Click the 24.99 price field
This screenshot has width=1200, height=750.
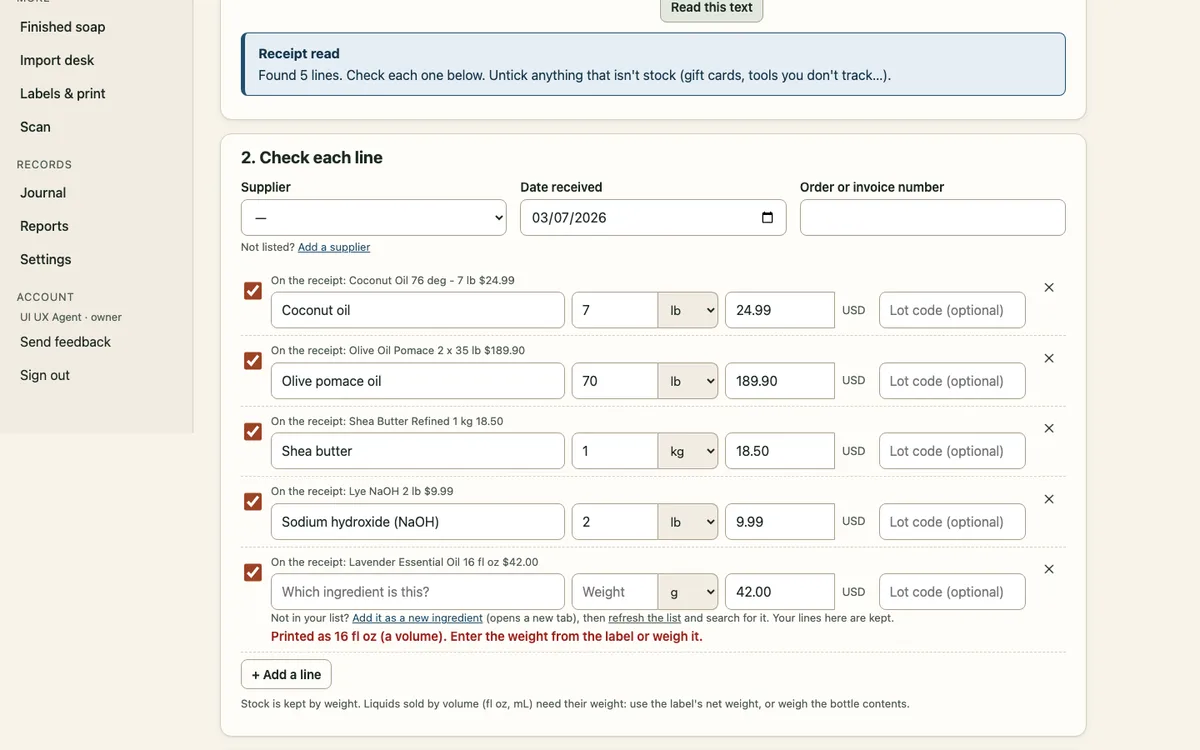pos(780,310)
